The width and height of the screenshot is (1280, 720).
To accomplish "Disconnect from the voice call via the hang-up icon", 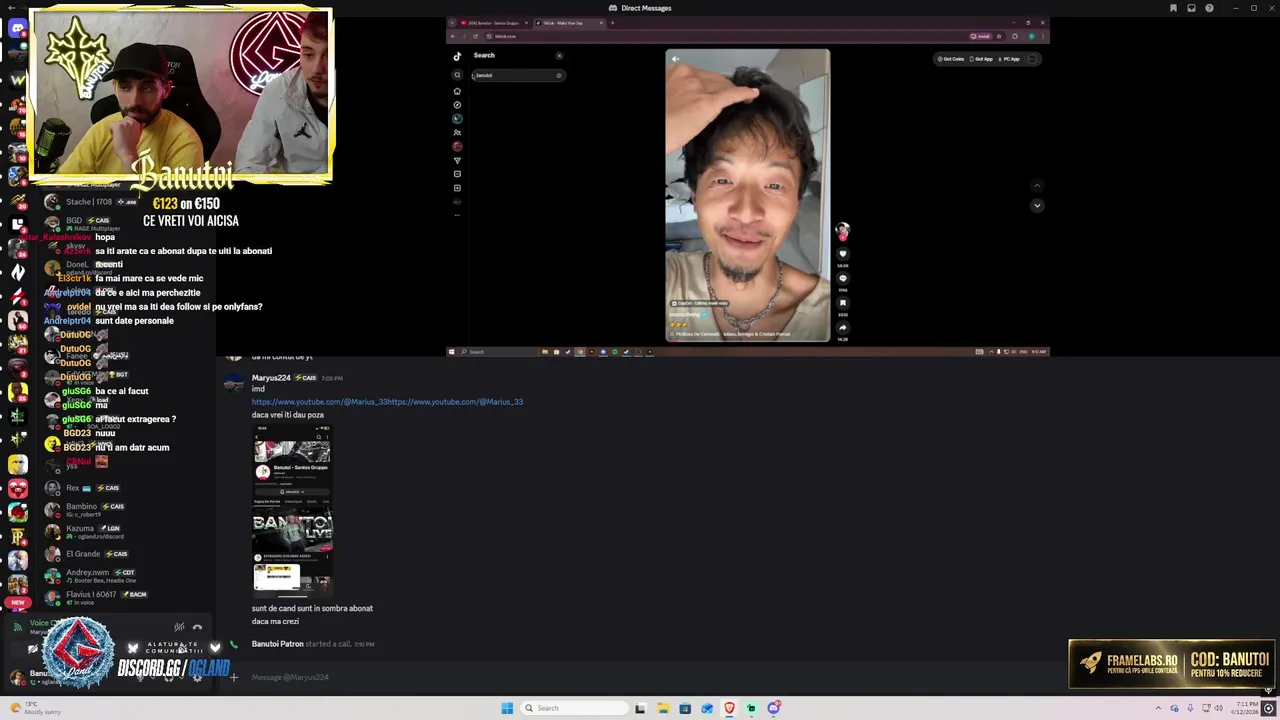I will coord(197,627).
